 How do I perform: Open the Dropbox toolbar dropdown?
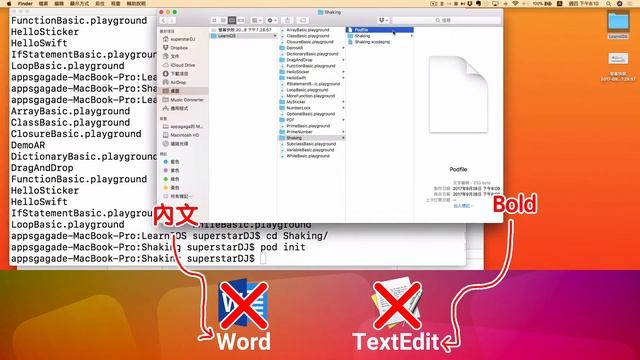pos(383,20)
